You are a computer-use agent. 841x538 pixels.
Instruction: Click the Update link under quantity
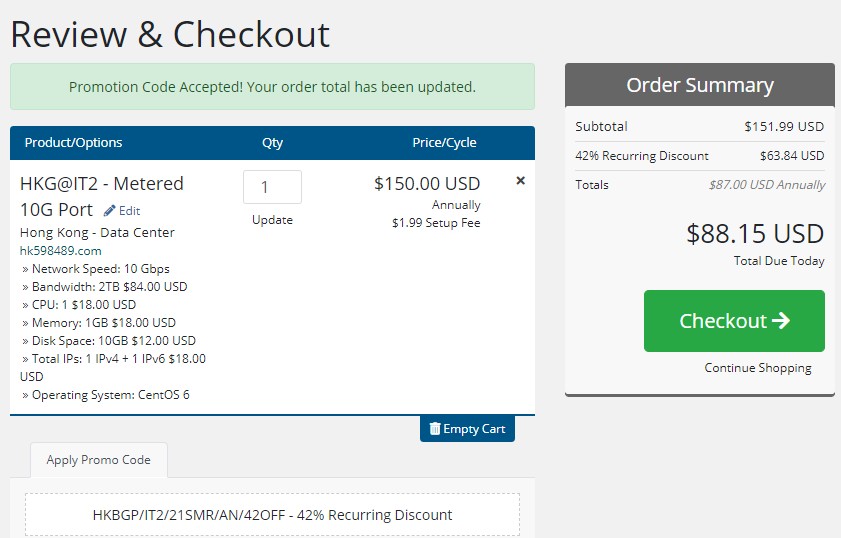(x=272, y=220)
